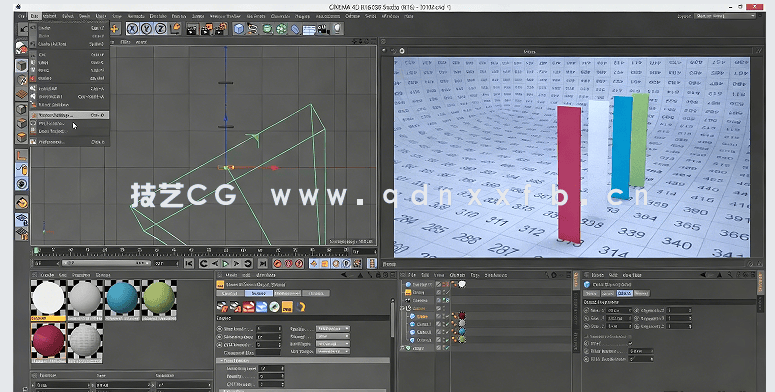
Task: Click the Record Active Objects button
Action: coord(278,263)
